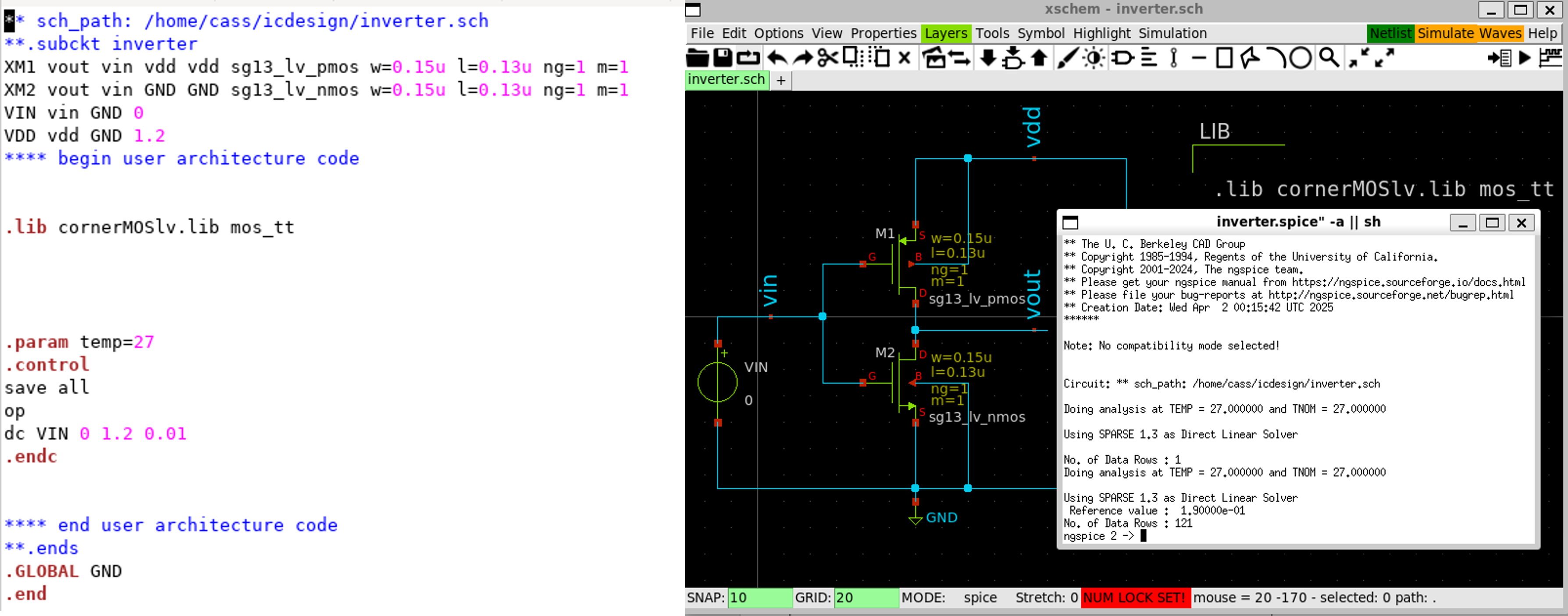The height and width of the screenshot is (616, 1568).
Task: Open the Options dropdown menu
Action: pyautogui.click(x=779, y=33)
